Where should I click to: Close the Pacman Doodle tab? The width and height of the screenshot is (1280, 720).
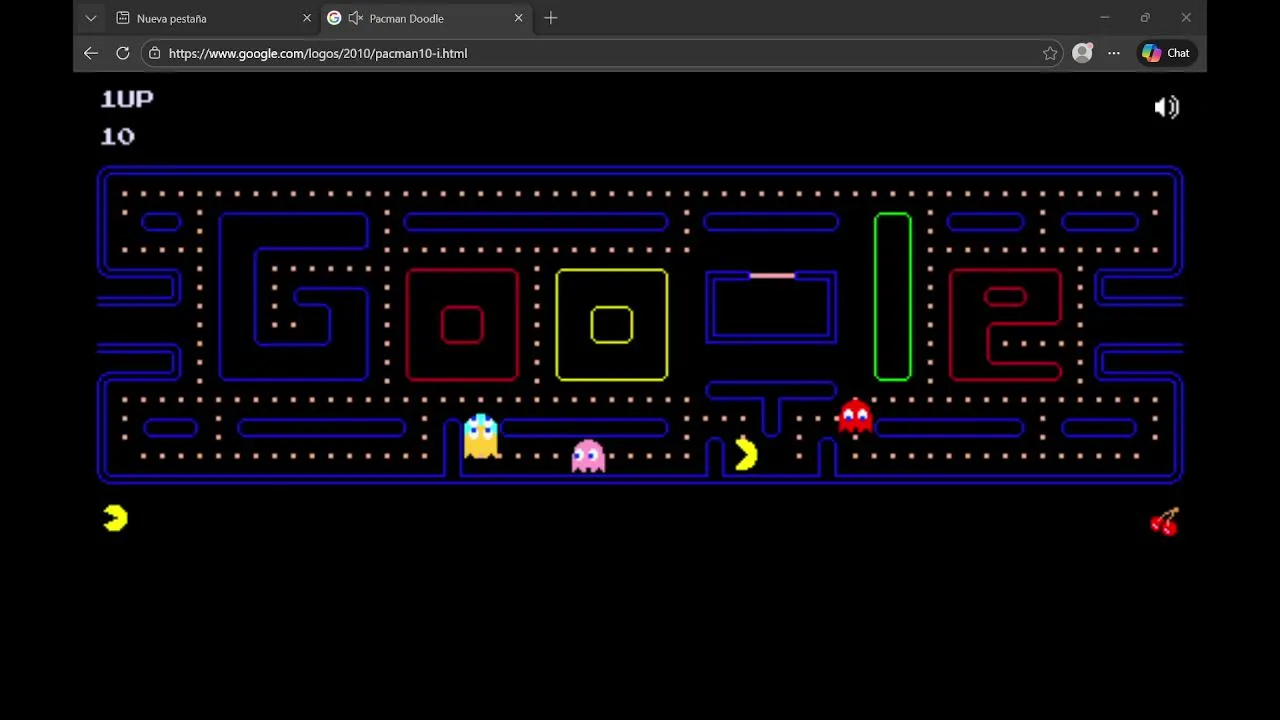click(x=518, y=18)
